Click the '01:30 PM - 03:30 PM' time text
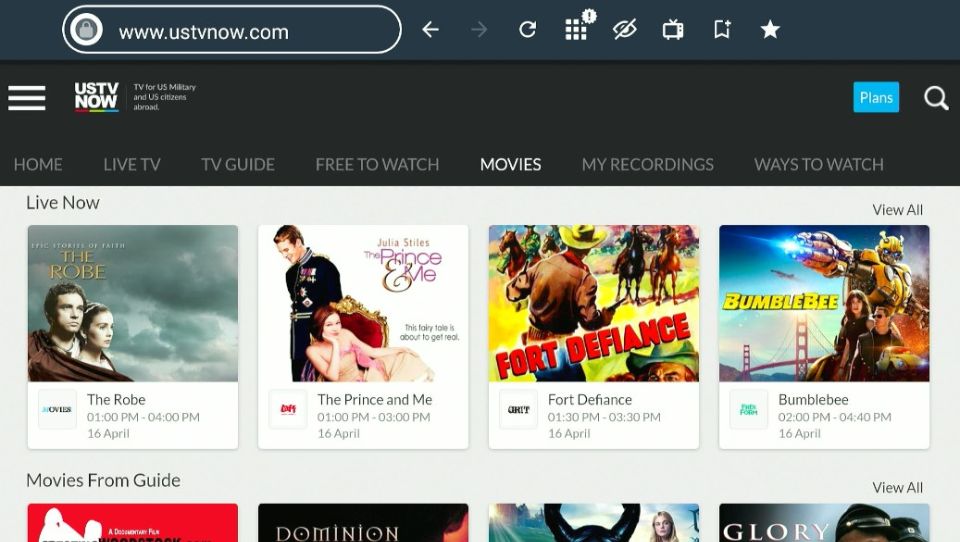 tap(604, 417)
